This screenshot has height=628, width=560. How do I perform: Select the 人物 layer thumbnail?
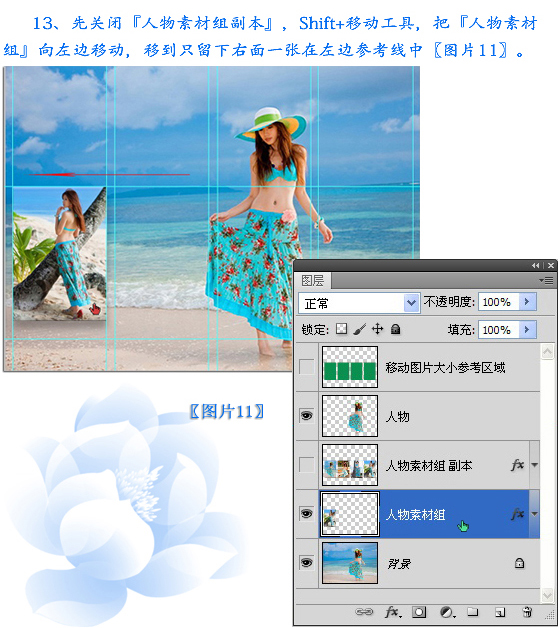tap(350, 416)
